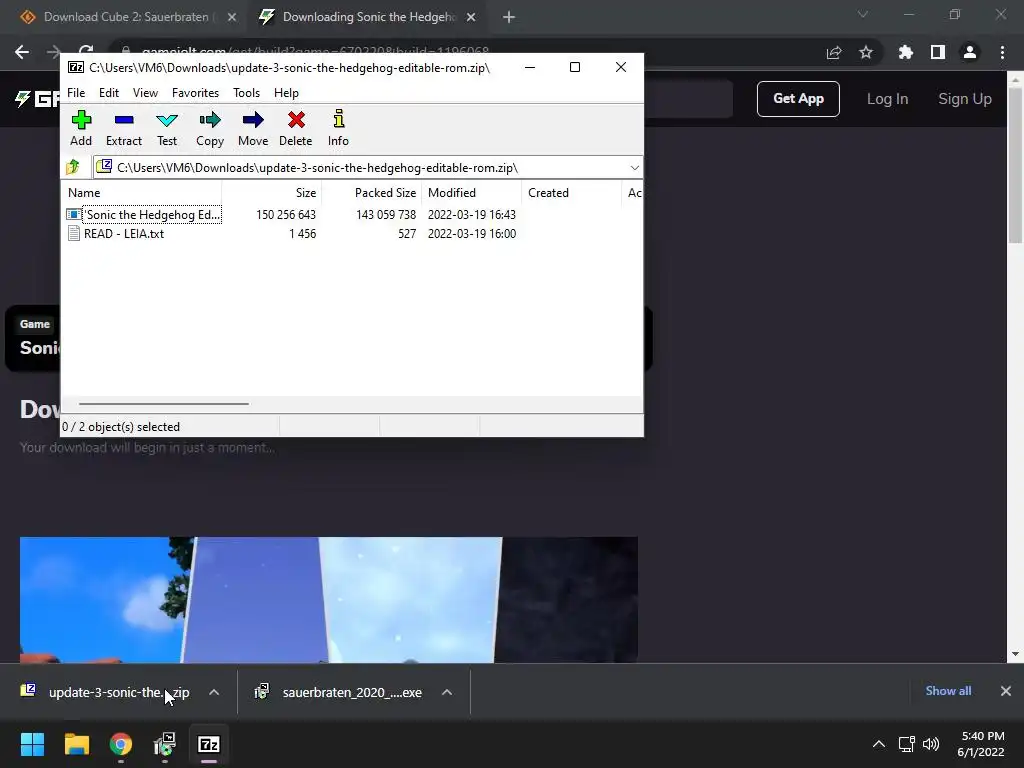Viewport: 1024px width, 768px height.
Task: Click Show all downloads
Action: pyautogui.click(x=948, y=691)
